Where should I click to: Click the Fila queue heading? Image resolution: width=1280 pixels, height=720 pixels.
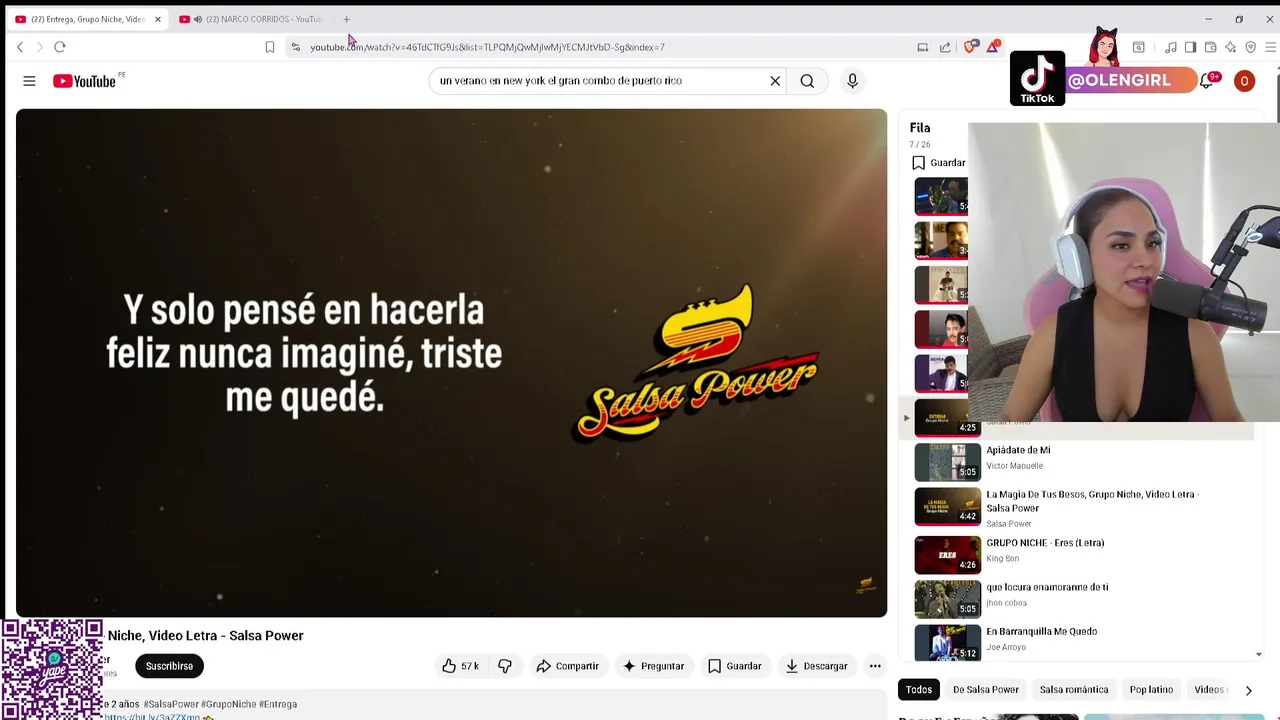[920, 128]
